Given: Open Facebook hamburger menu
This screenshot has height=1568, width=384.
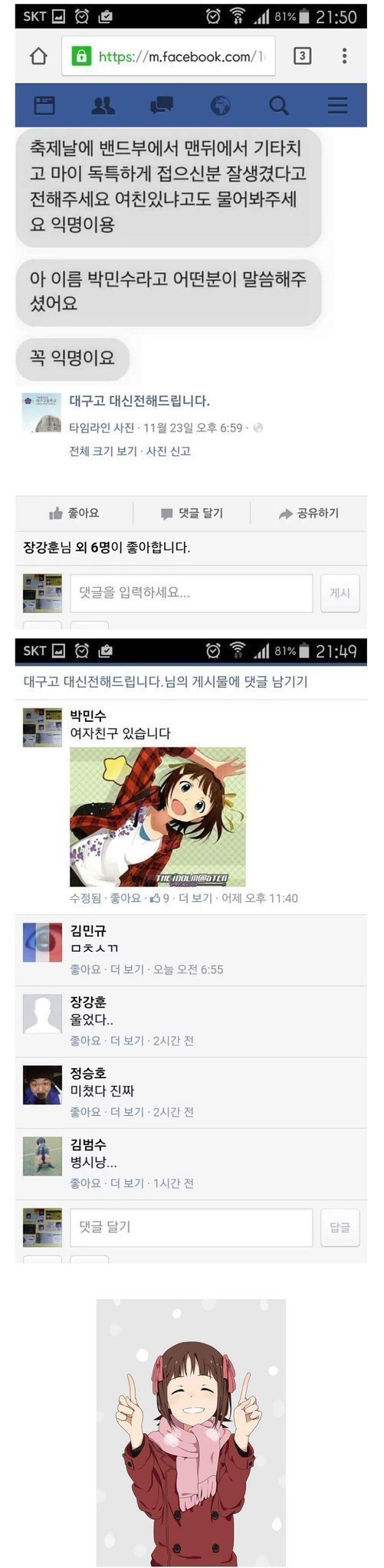Looking at the screenshot, I should tap(338, 106).
